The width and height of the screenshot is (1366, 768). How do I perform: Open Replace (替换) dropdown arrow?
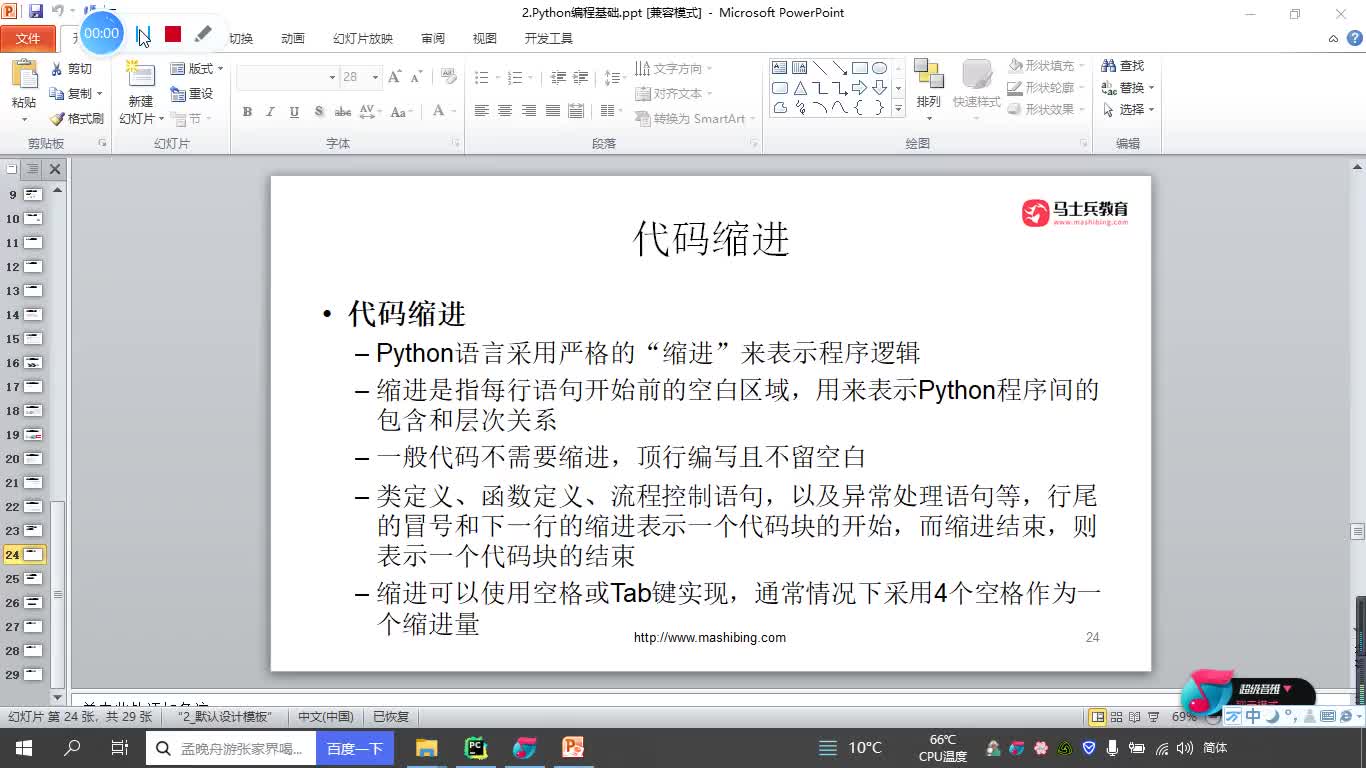click(x=1152, y=88)
